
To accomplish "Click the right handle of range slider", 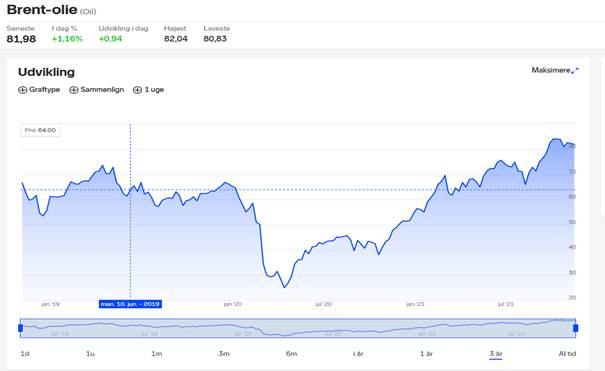I will [576, 328].
